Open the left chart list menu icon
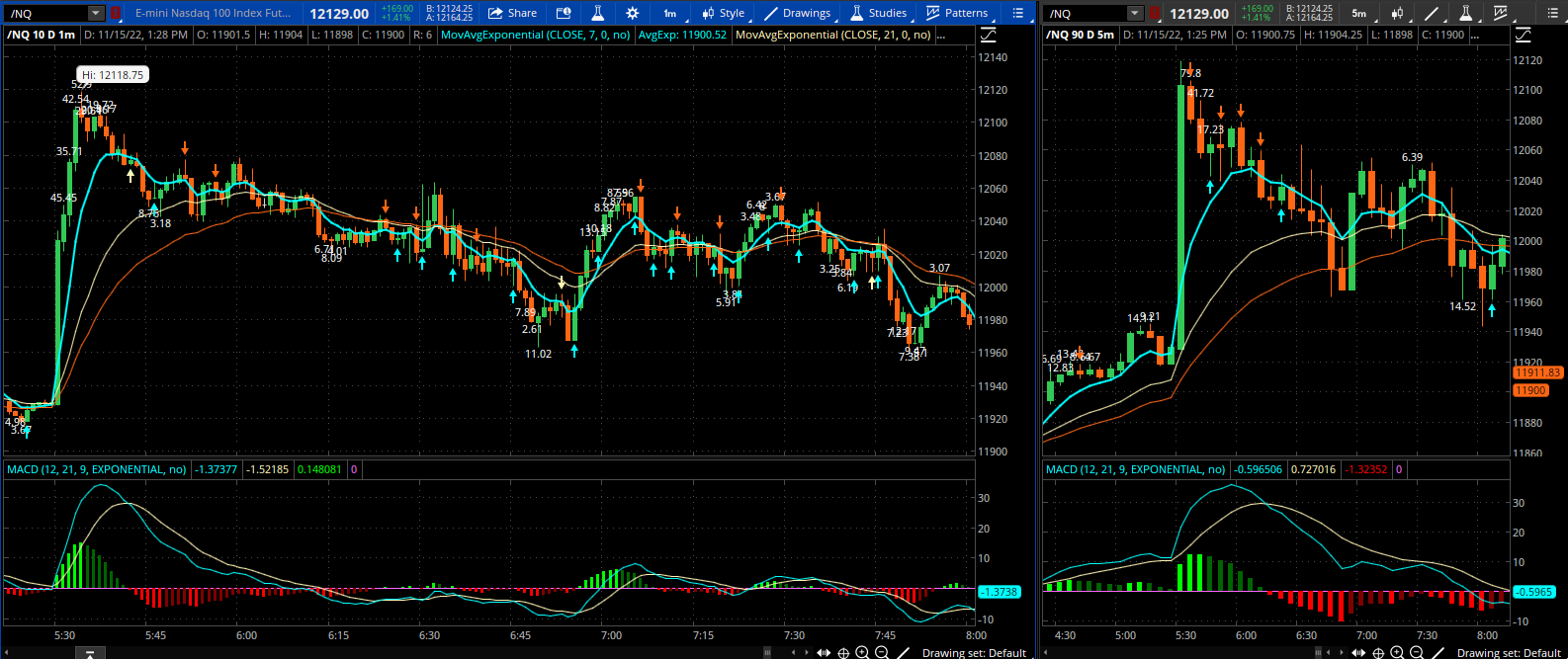This screenshot has width=1568, height=659. pos(1018,13)
